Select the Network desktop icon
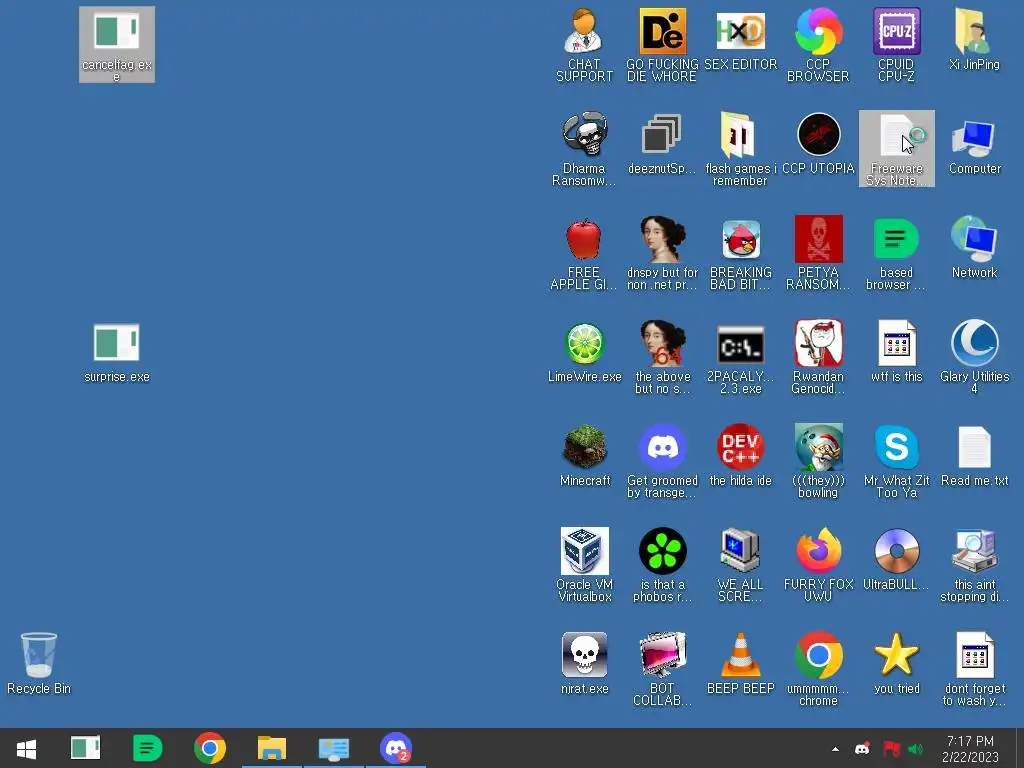This screenshot has height=768, width=1024. [x=974, y=248]
